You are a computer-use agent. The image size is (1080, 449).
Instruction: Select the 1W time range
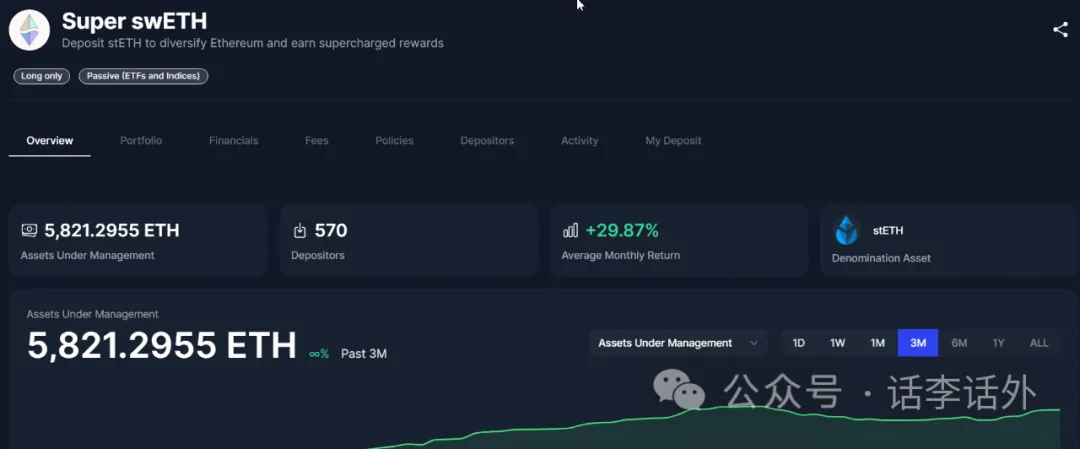pyautogui.click(x=838, y=343)
